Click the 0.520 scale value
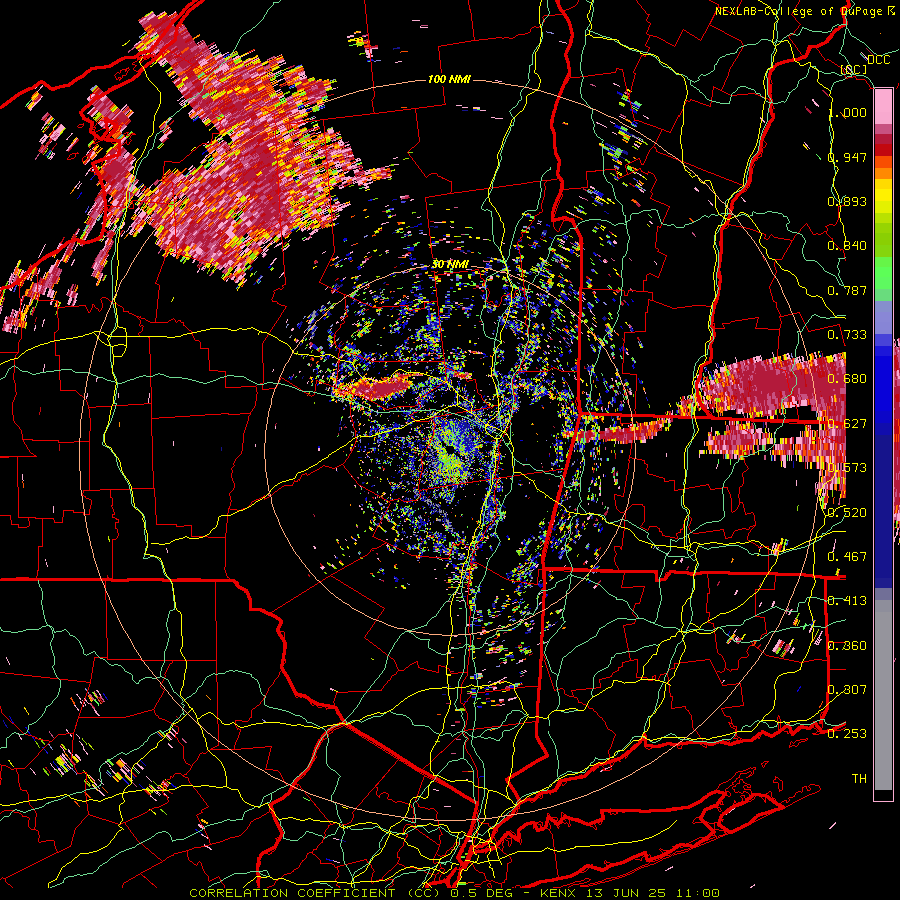Image resolution: width=900 pixels, height=900 pixels. pos(847,513)
